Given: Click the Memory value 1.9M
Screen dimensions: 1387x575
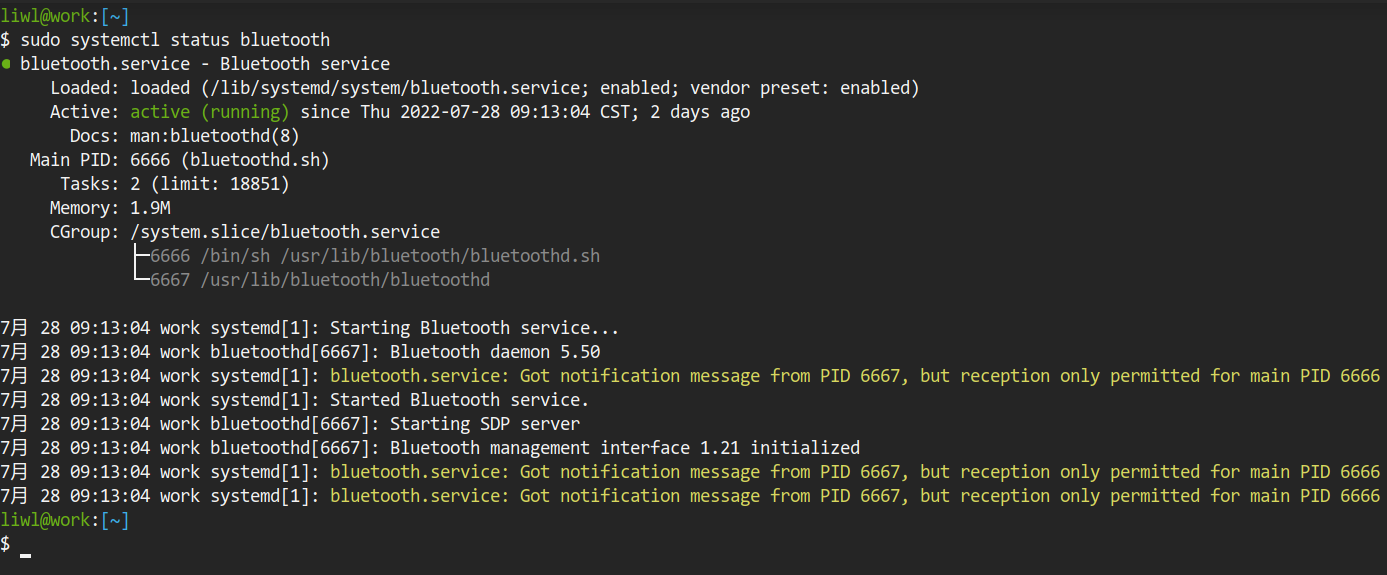Looking at the screenshot, I should [150, 208].
